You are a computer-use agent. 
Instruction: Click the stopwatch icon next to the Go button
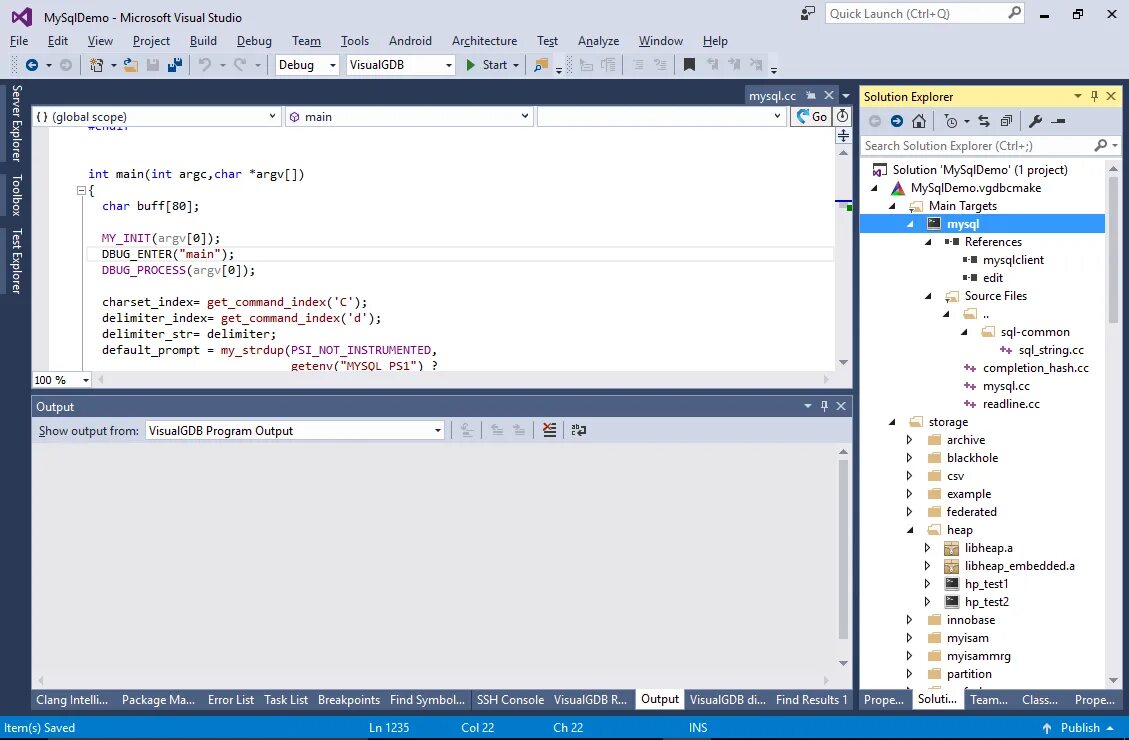(x=842, y=117)
